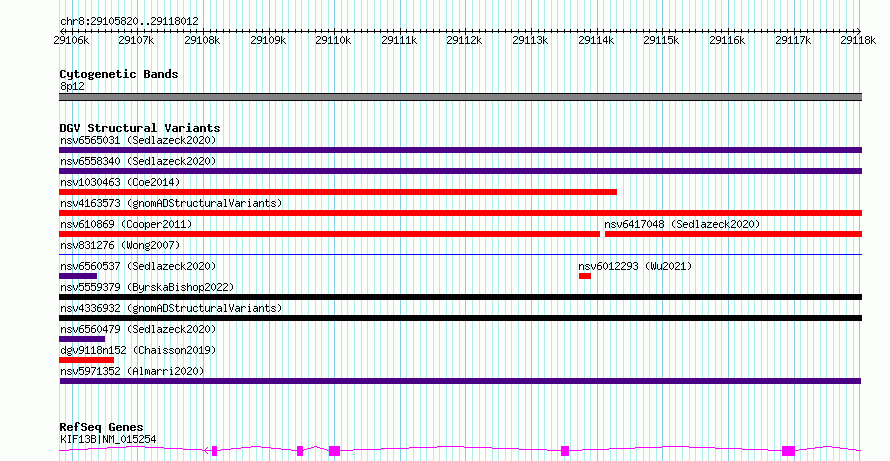The image size is (890, 461).
Task: Click the nsv610869 red variant bar
Action: [329, 234]
